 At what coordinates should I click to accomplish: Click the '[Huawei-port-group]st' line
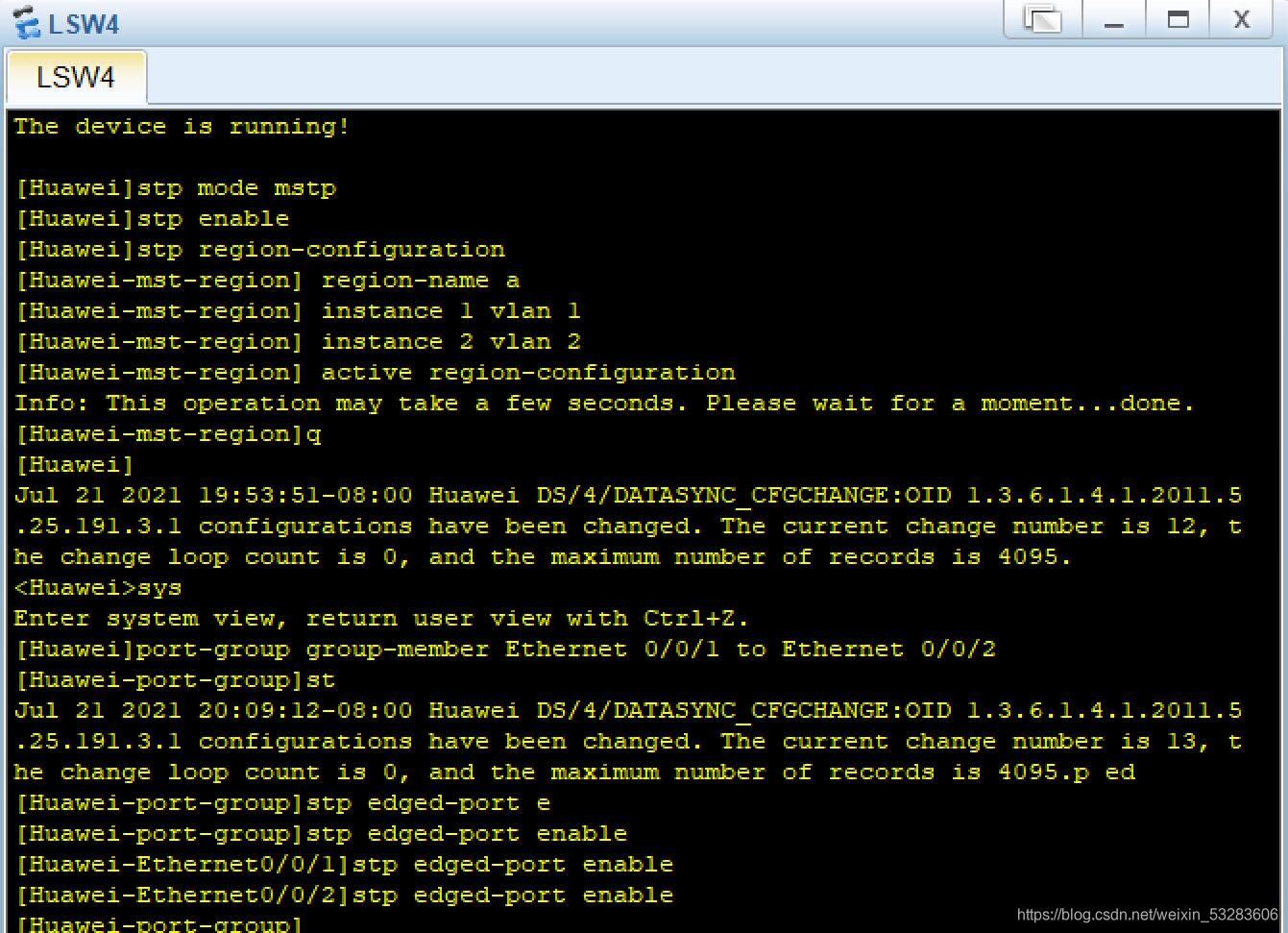coord(176,680)
